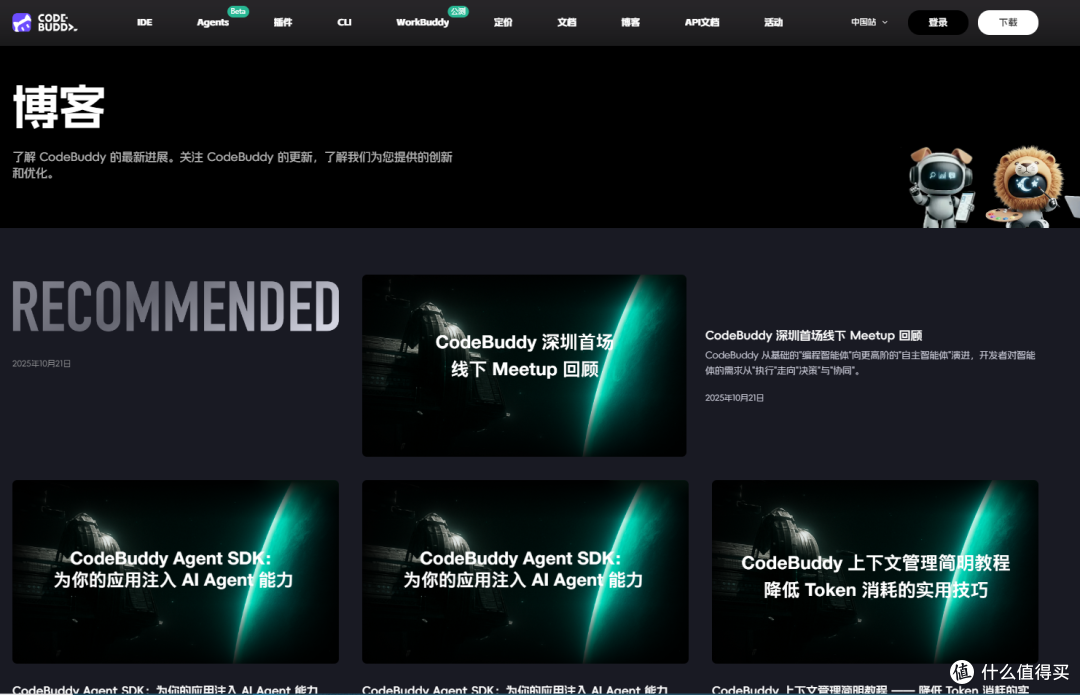Open the 活动 nav item
1080x695 pixels.
click(x=773, y=23)
